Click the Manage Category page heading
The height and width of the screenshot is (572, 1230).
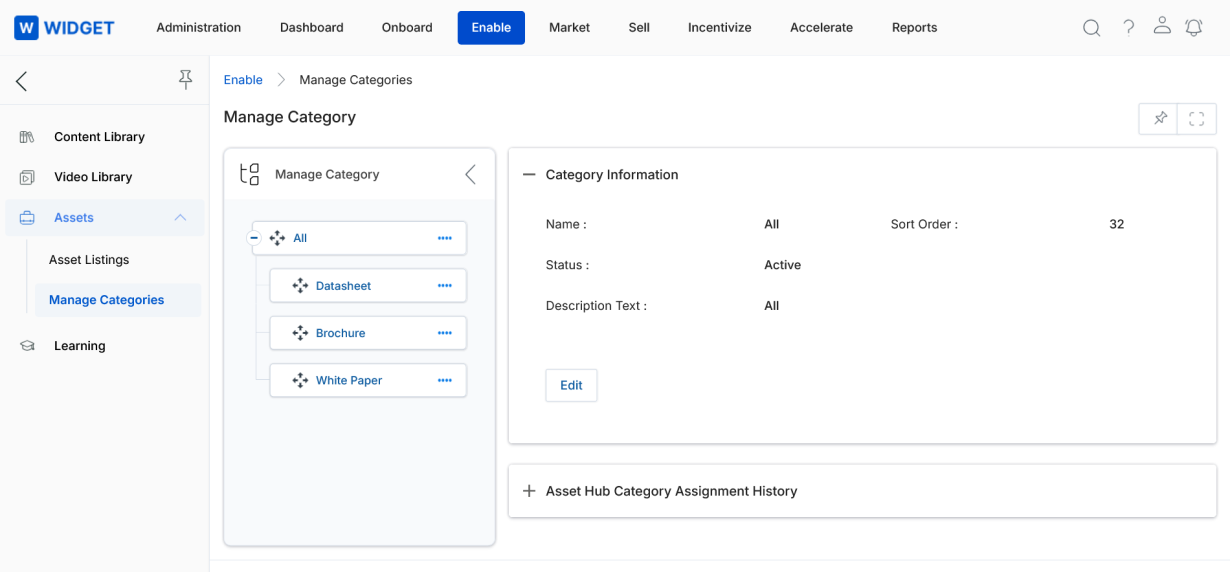coord(290,117)
